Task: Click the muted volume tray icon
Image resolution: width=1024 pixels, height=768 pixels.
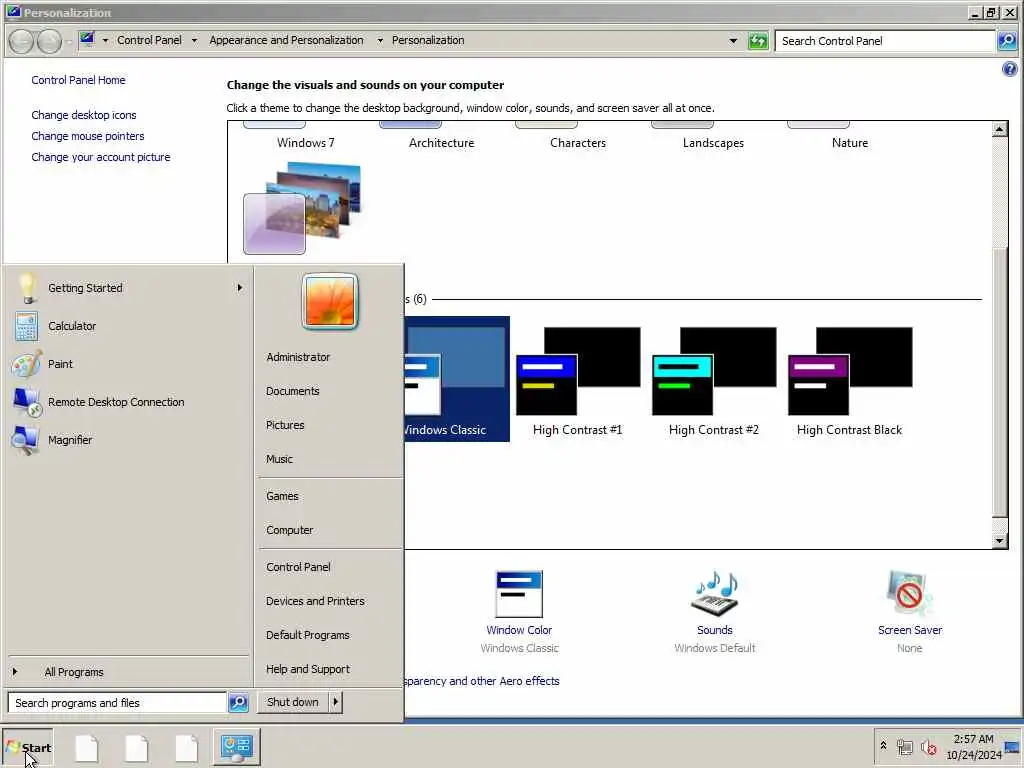Action: (x=929, y=747)
